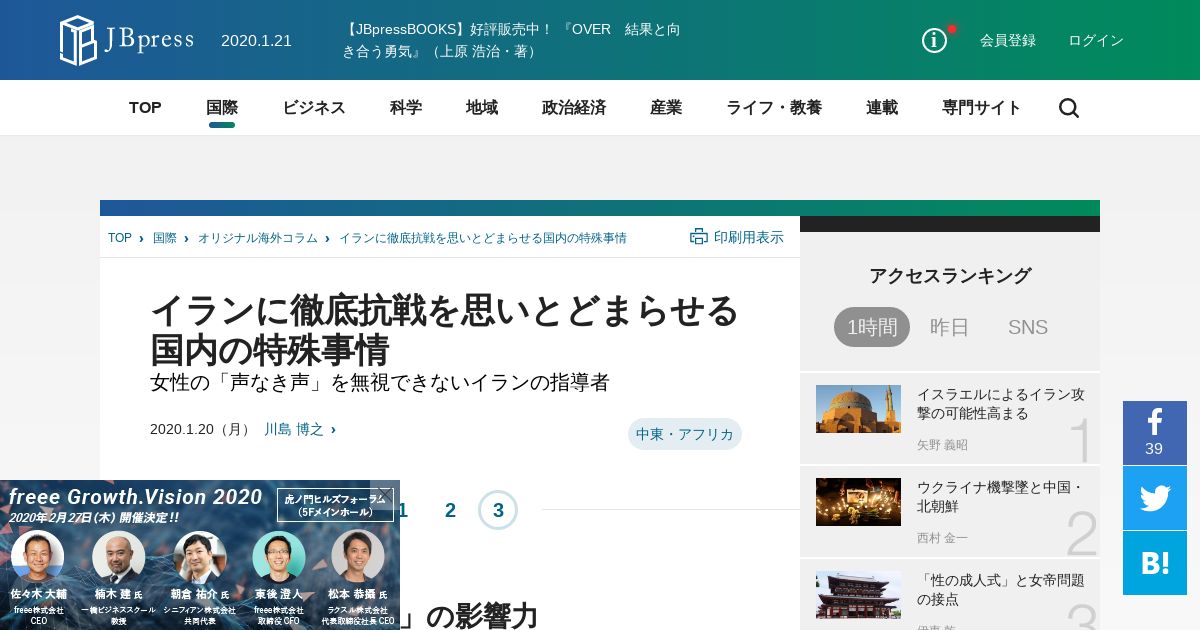Select the 1時間 ranking tab
Screen dimensions: 1200x630
coord(872,327)
